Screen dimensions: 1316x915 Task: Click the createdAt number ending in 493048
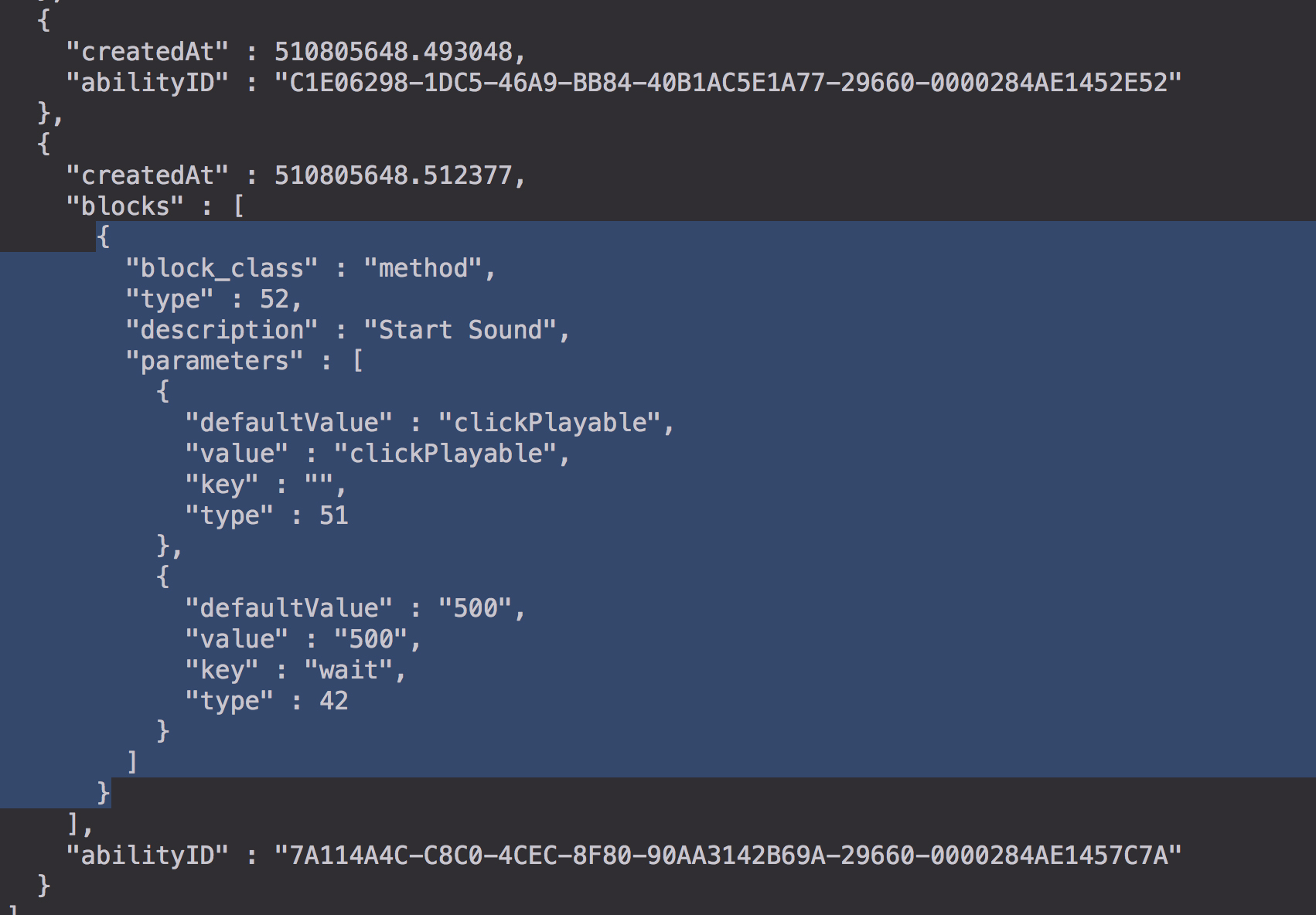tap(394, 52)
